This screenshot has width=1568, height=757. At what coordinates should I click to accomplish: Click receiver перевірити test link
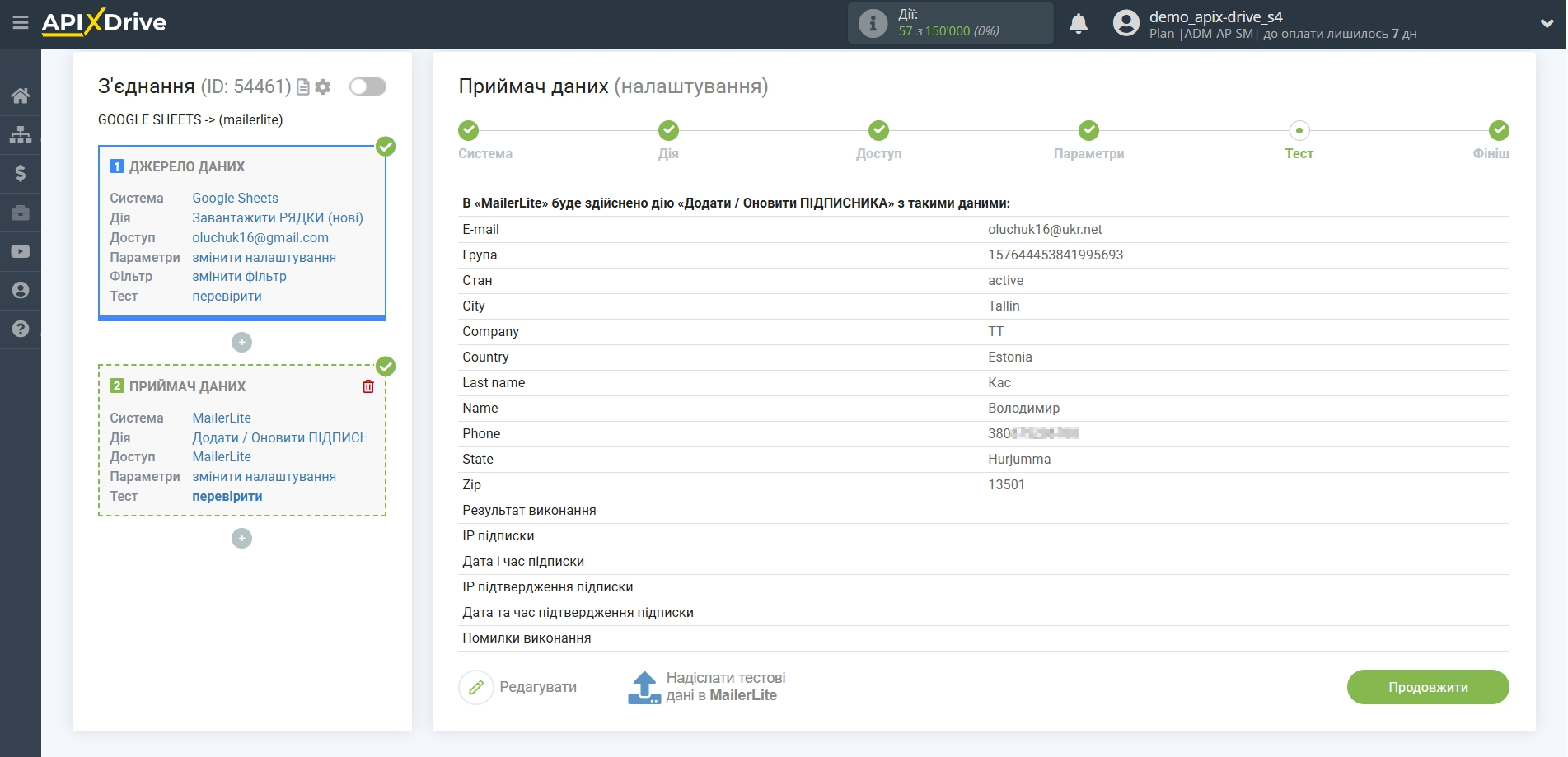pyautogui.click(x=227, y=496)
